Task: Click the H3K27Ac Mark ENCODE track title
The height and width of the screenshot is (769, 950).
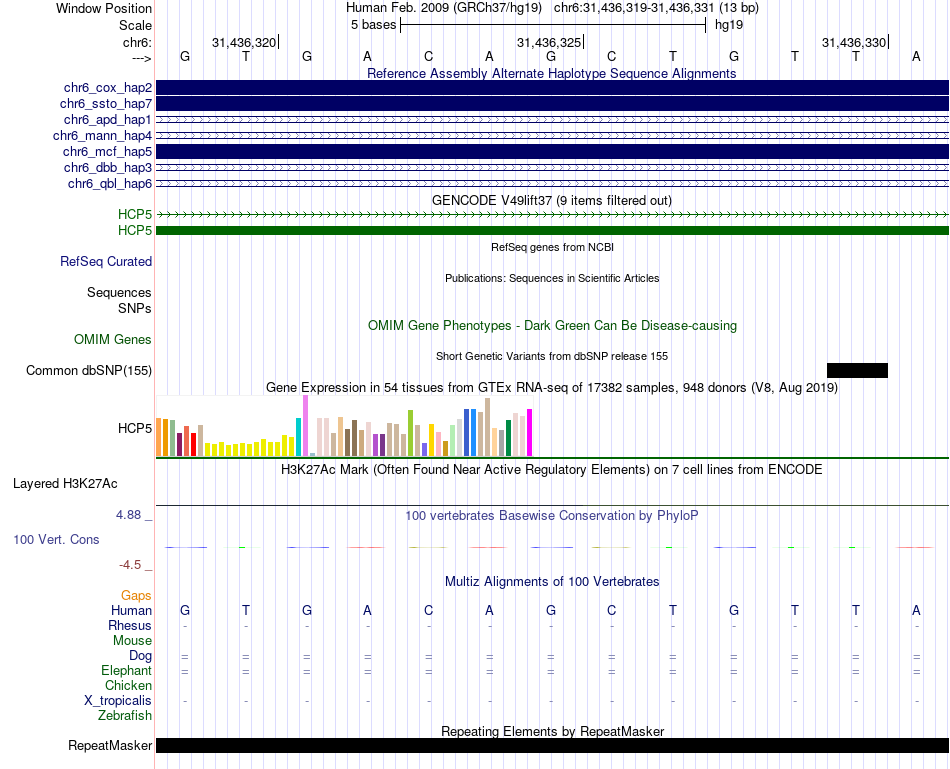Action: point(552,470)
